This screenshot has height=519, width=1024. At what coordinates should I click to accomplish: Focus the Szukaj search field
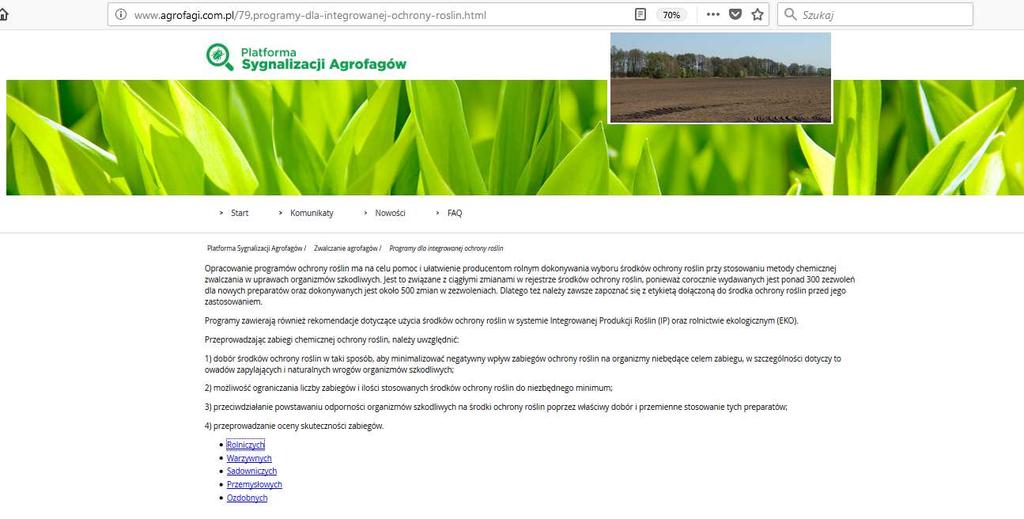click(x=875, y=14)
